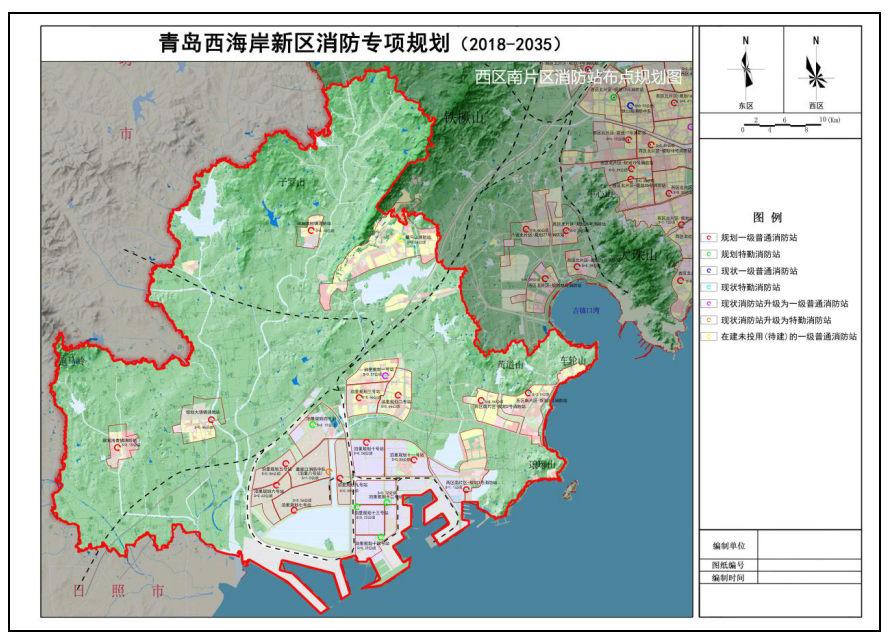Click the yellow 在建未投用 station legend swatch

pos(709,337)
